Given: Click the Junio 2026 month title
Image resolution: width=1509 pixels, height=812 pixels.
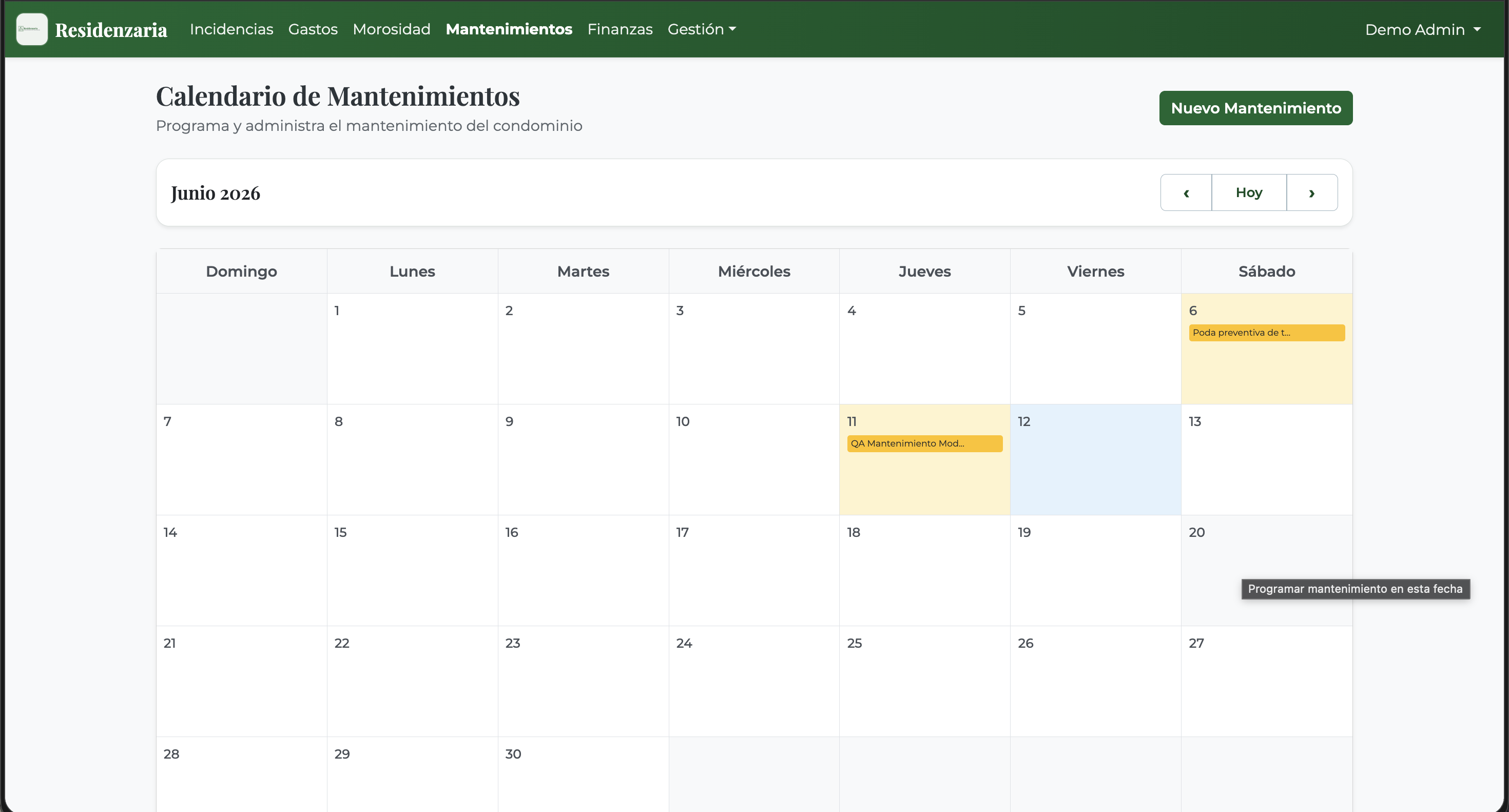Looking at the screenshot, I should [x=216, y=194].
